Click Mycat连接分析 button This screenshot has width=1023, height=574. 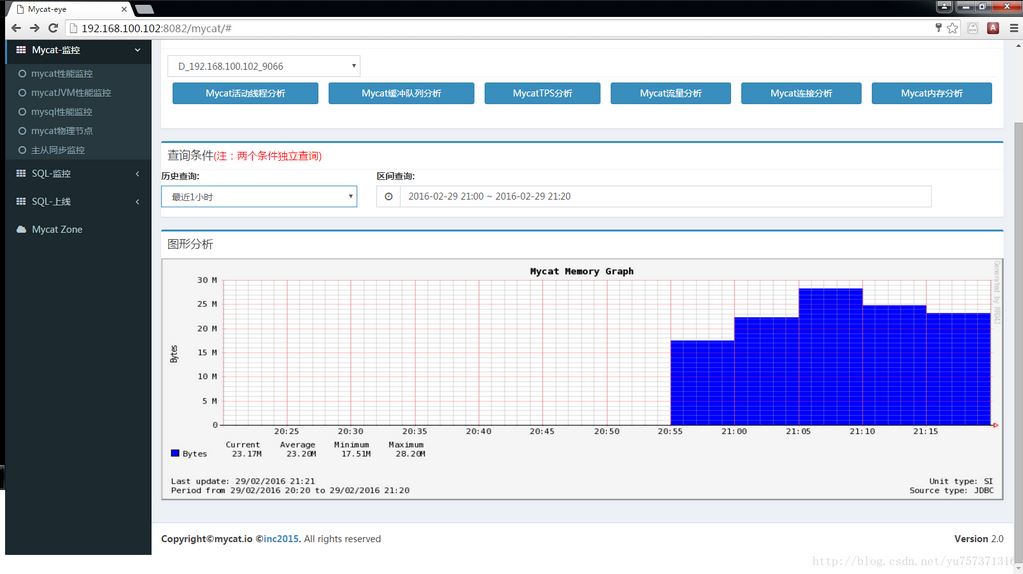[801, 93]
